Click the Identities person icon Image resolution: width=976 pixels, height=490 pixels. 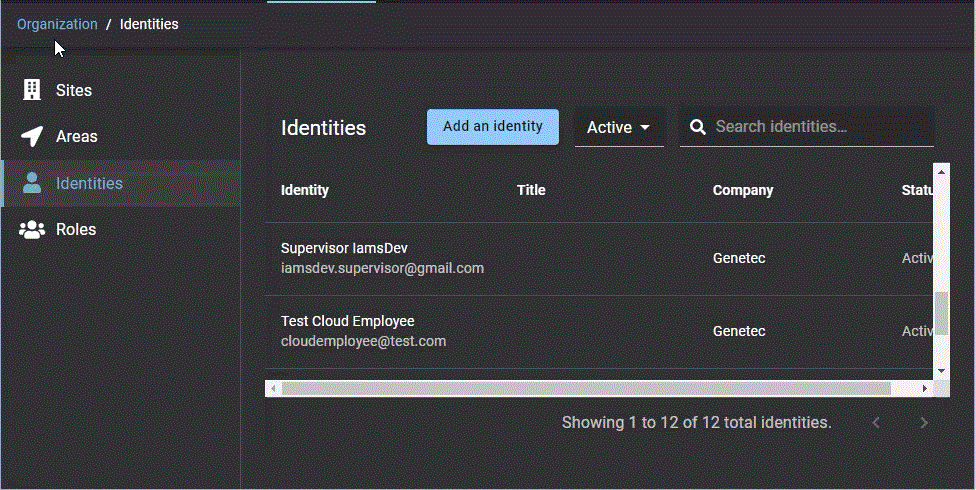(32, 183)
